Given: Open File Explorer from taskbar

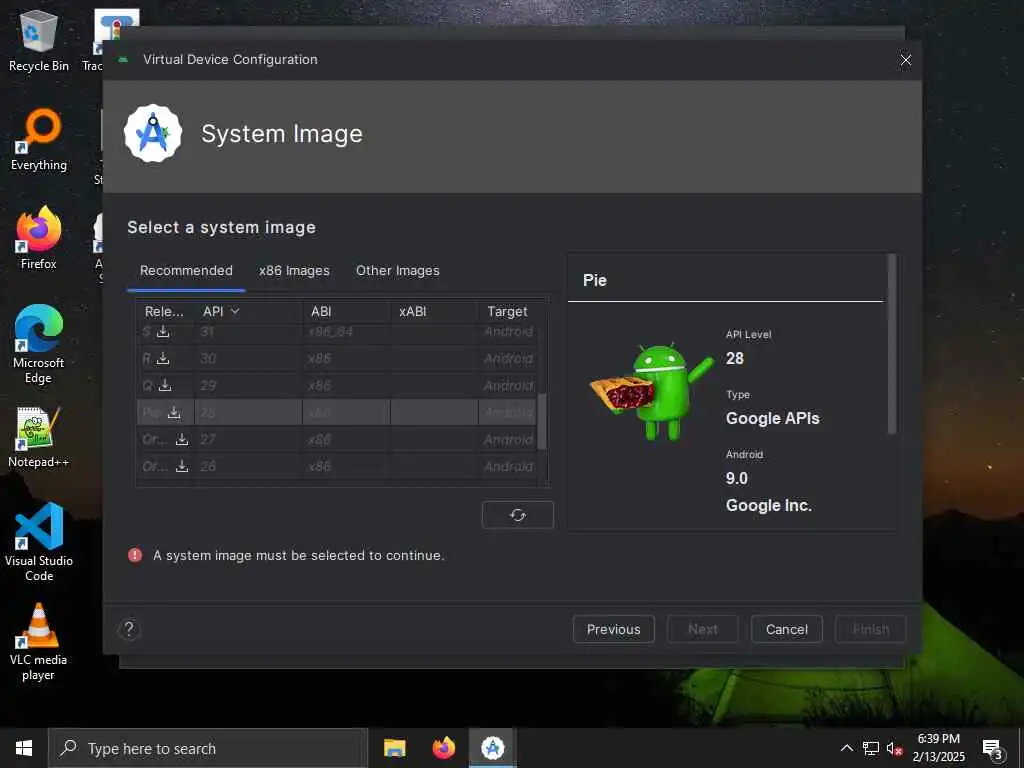Looking at the screenshot, I should point(394,748).
